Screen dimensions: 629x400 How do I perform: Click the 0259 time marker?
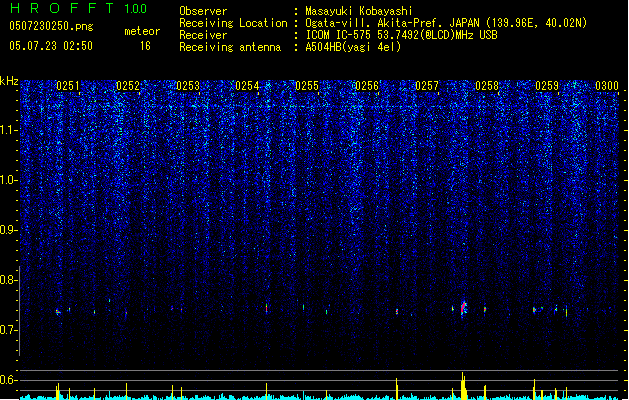(547, 86)
